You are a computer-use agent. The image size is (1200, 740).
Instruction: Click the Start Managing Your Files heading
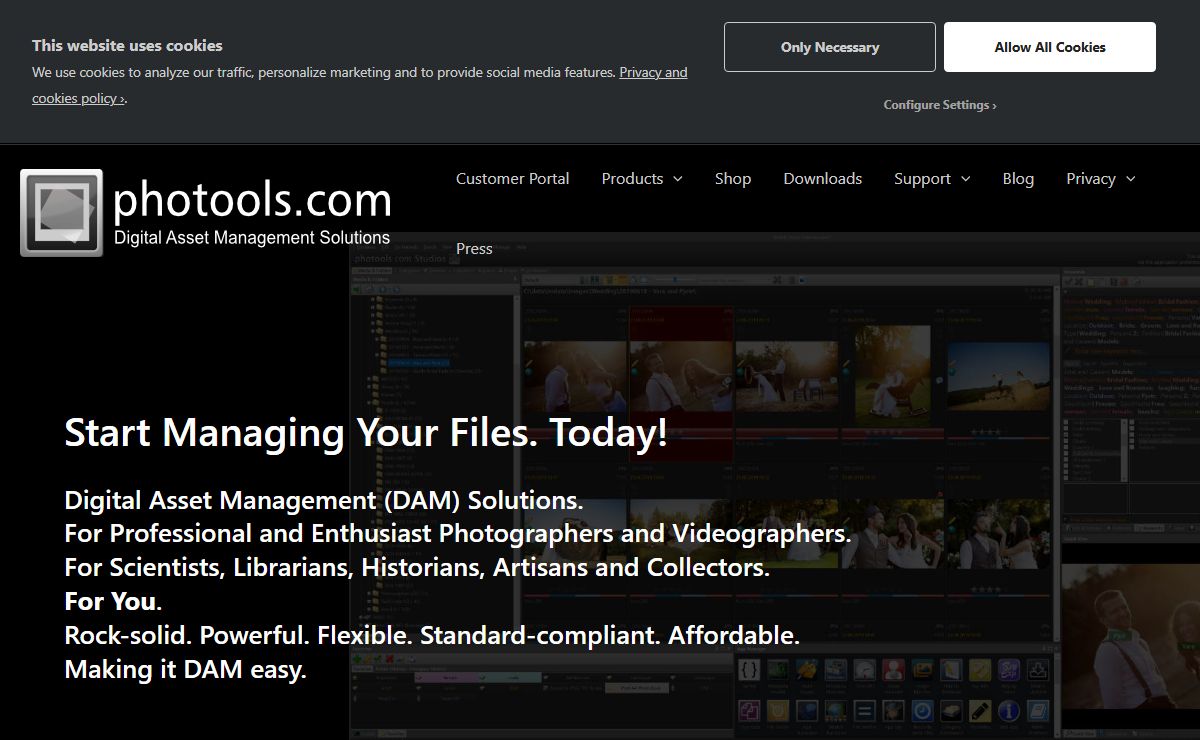365,433
